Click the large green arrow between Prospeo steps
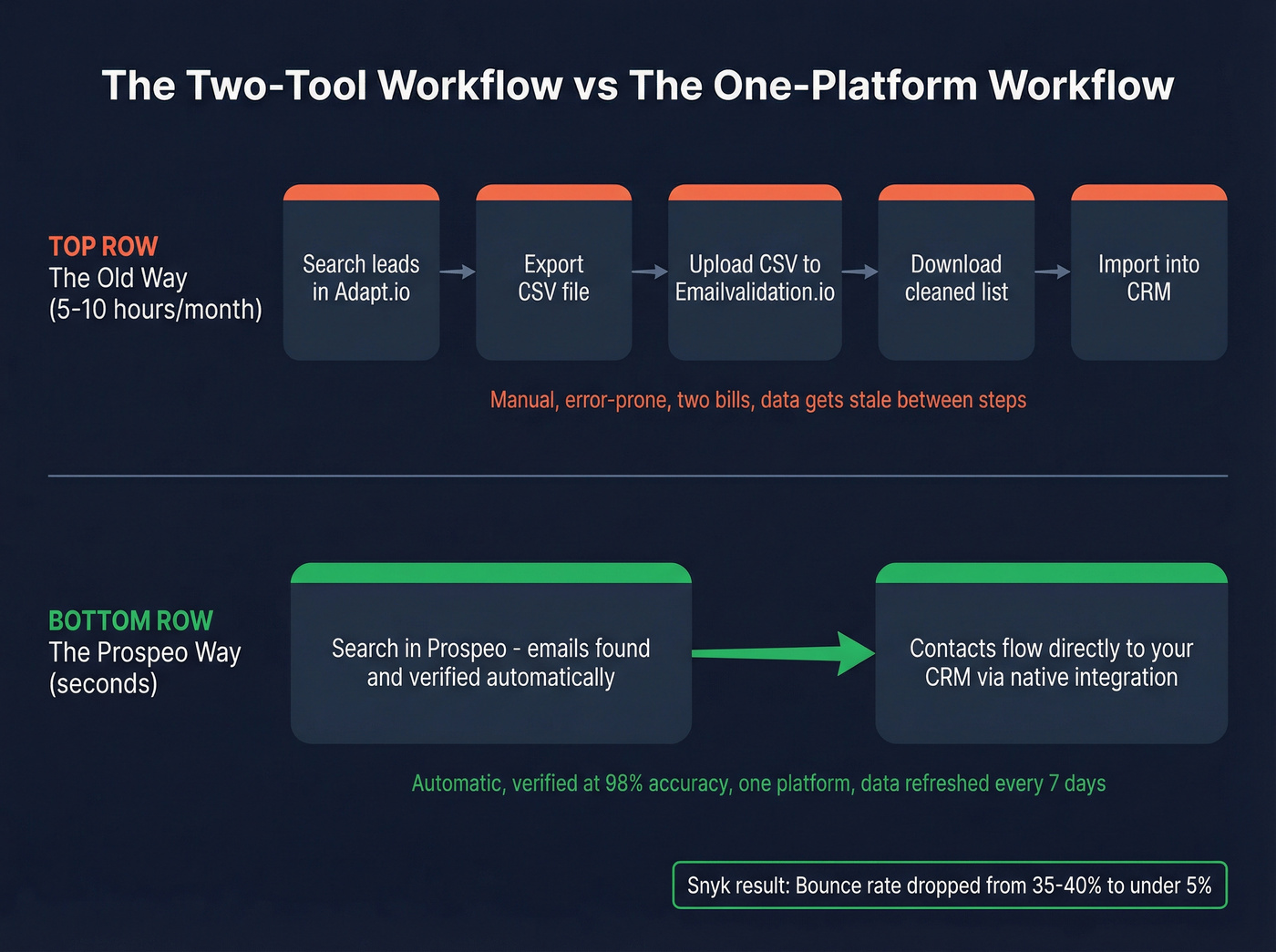 pyautogui.click(x=782, y=653)
